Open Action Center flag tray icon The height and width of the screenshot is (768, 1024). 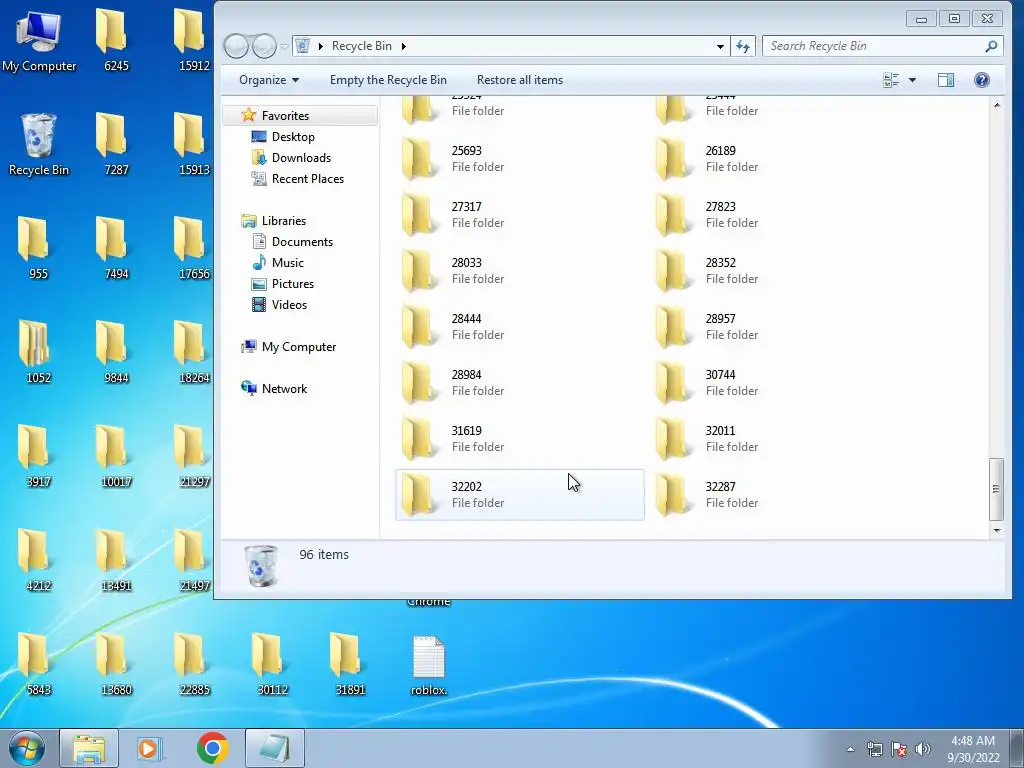pos(899,749)
